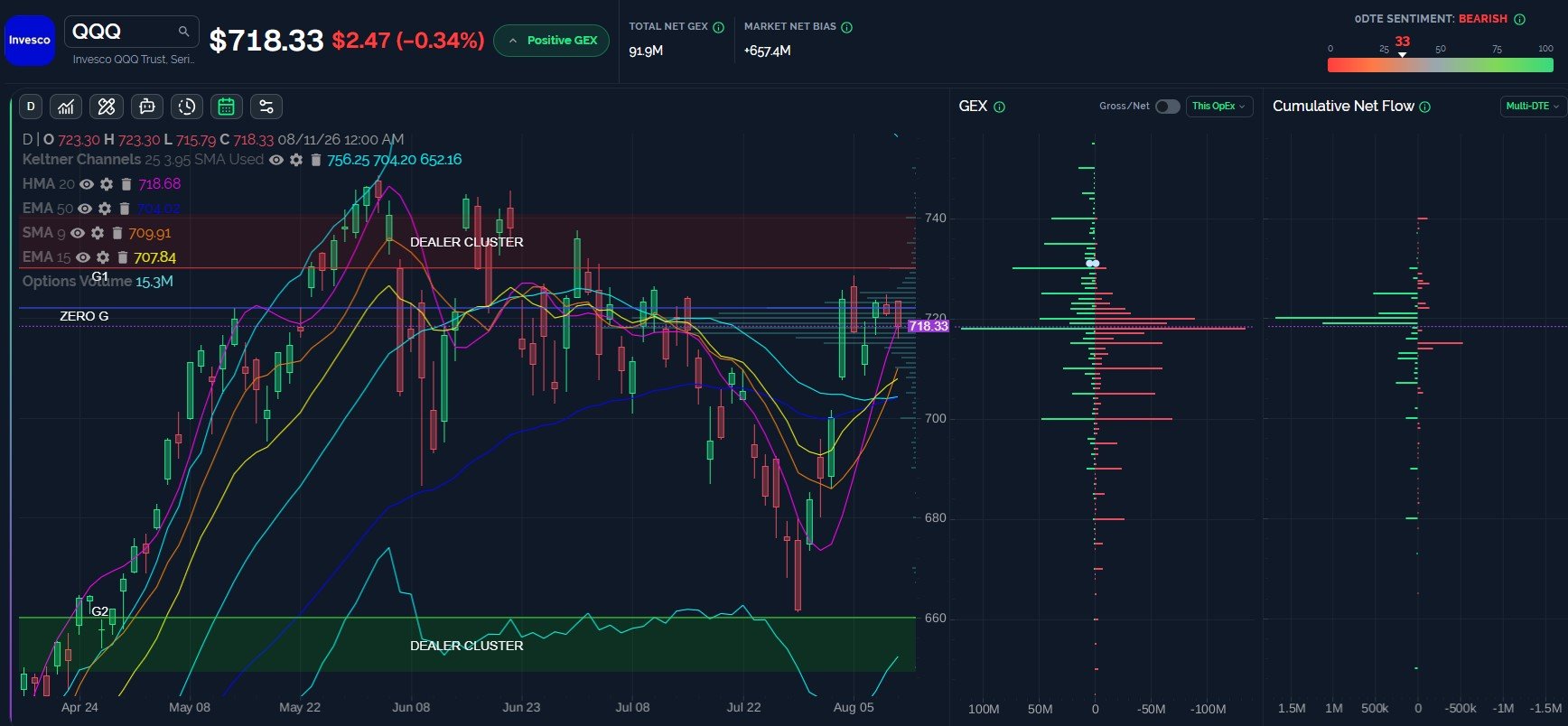This screenshot has height=726, width=1568.
Task: Hide the EMA 15 indicator
Action: tap(83, 257)
